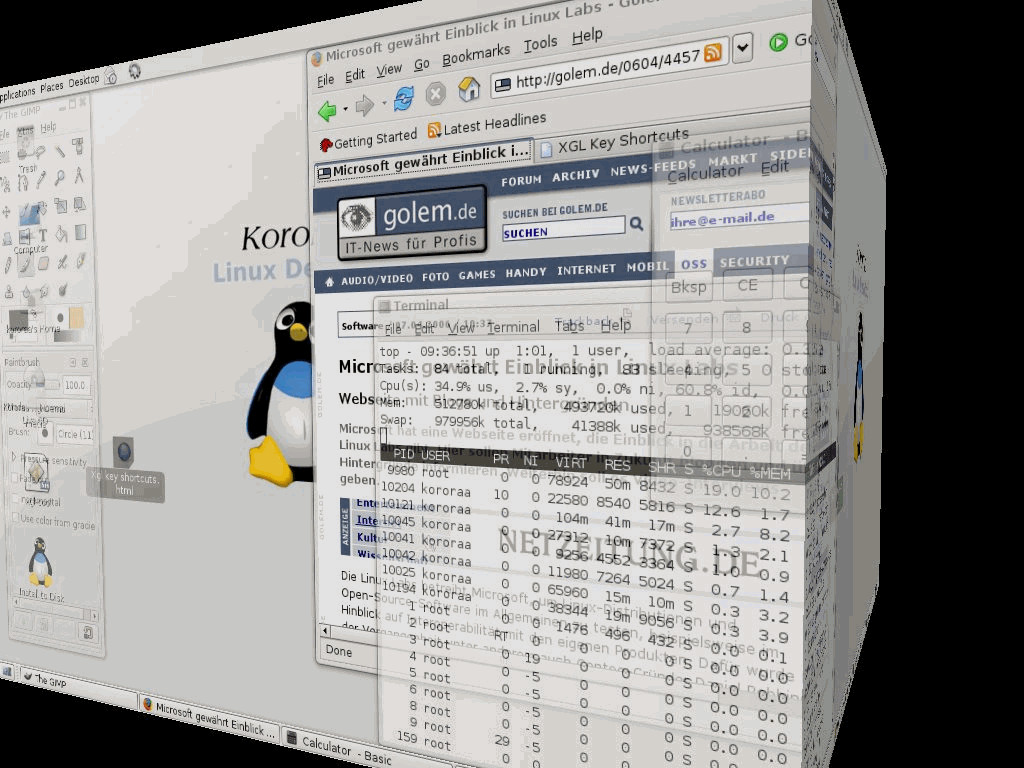Image resolution: width=1024 pixels, height=768 pixels.
Task: Click the golem.de home icon in navigation bar
Action: (x=329, y=281)
